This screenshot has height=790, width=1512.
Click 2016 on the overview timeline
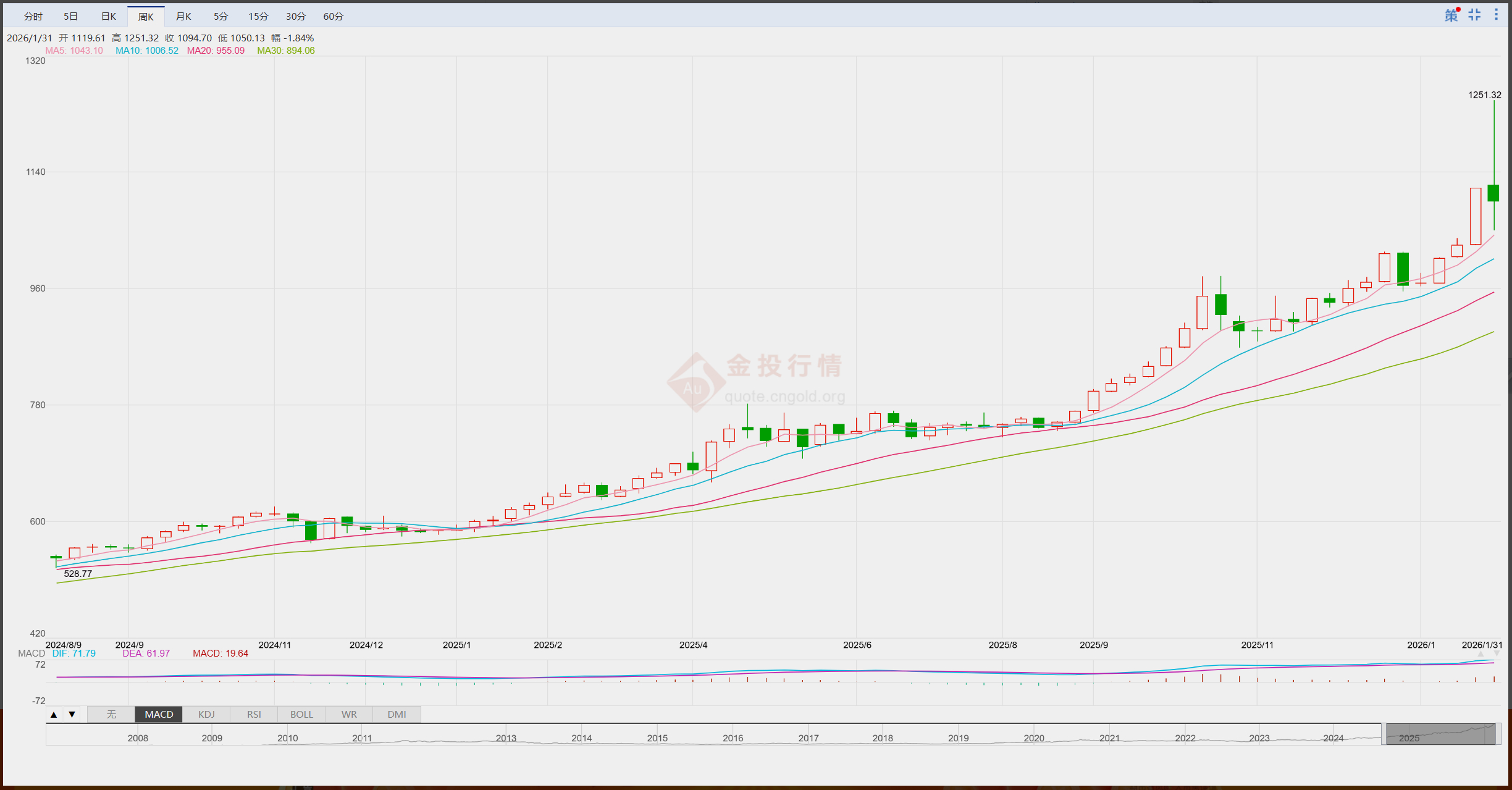(733, 738)
